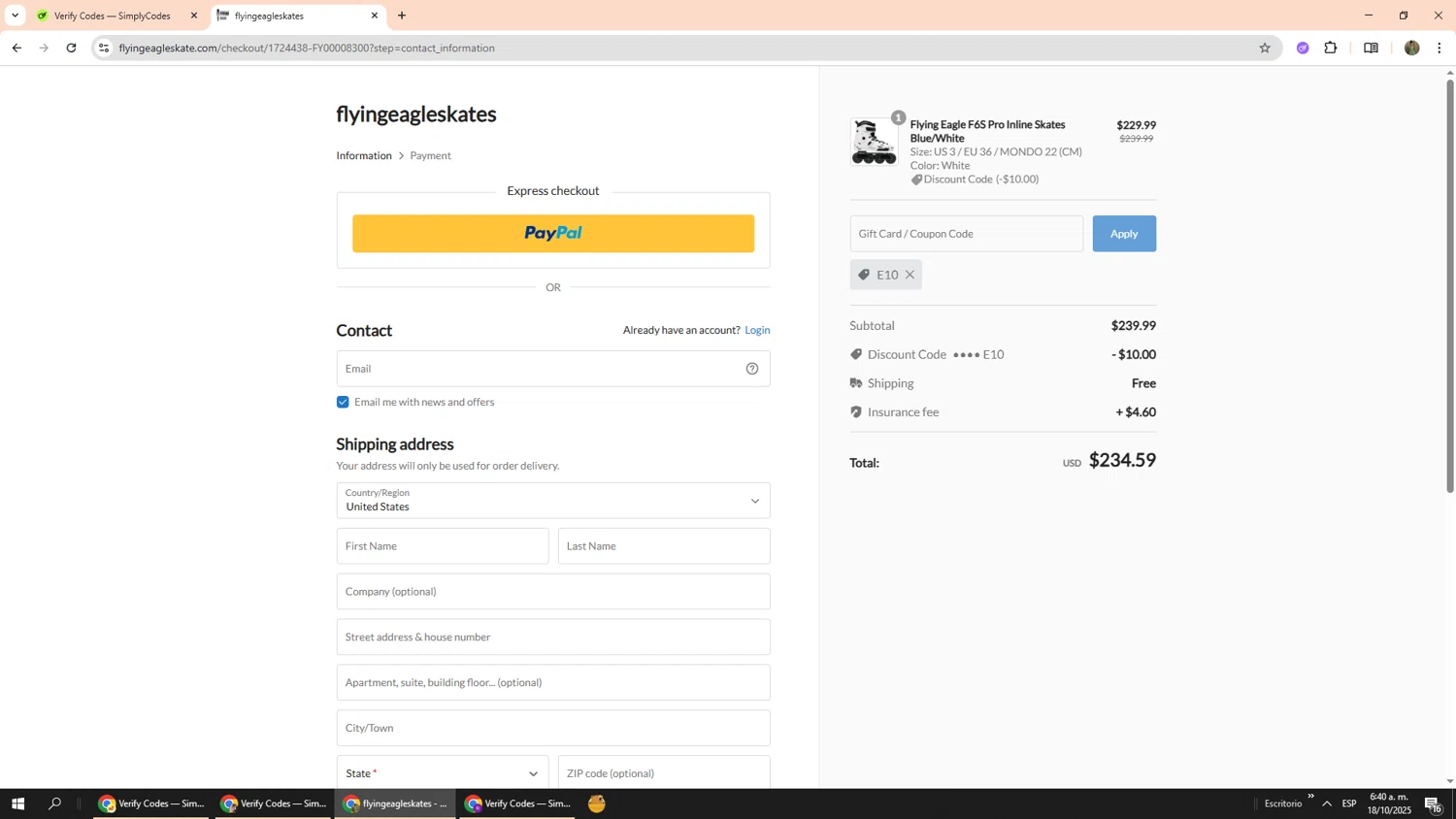
Task: Remove the E10 discount code tag
Action: point(910,275)
